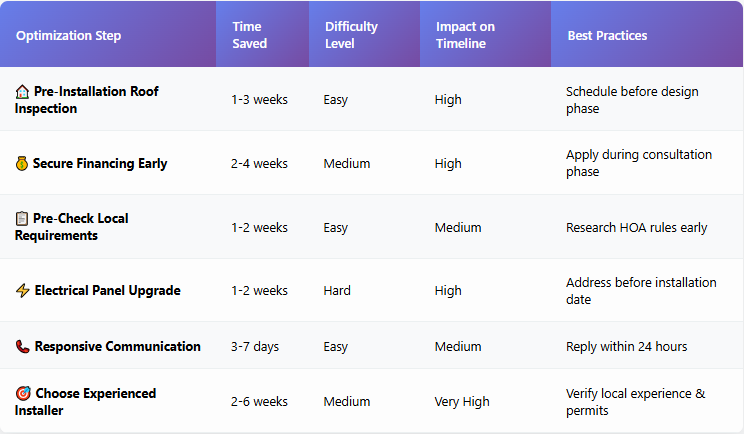Screen dimensions: 744x434
Task: Click the red phone icon for Responsive Communication
Action: pyautogui.click(x=22, y=347)
